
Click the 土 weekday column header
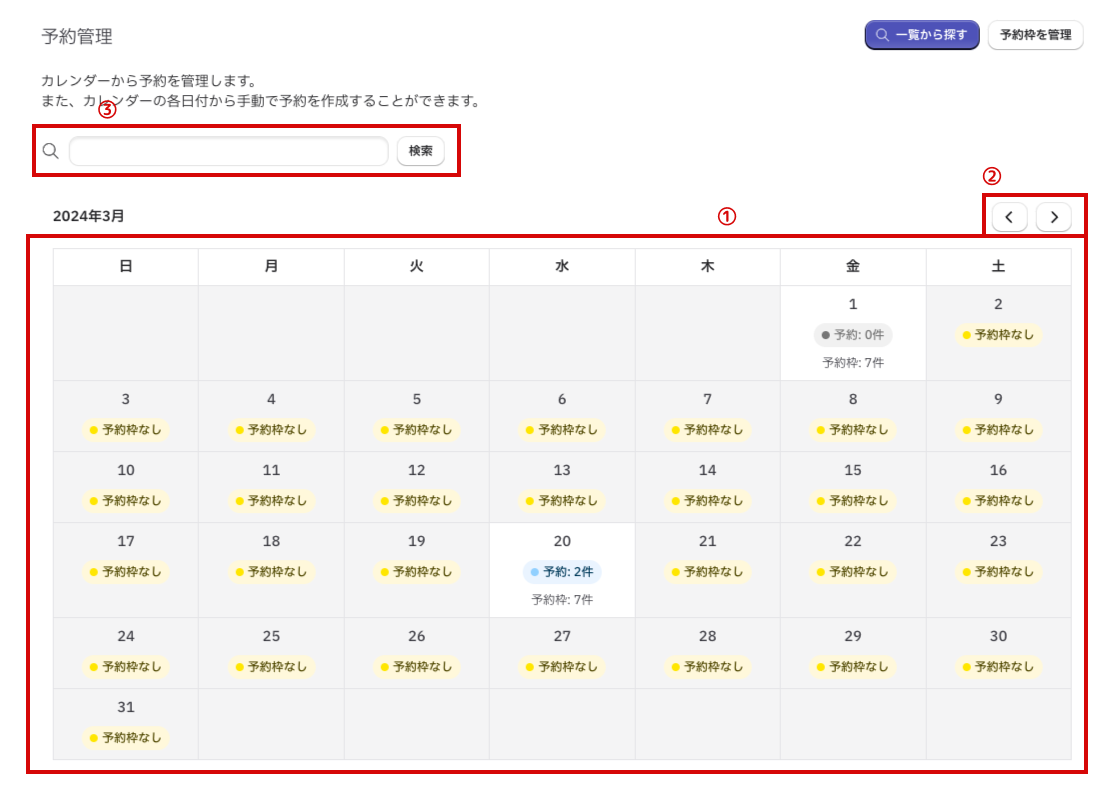click(998, 266)
